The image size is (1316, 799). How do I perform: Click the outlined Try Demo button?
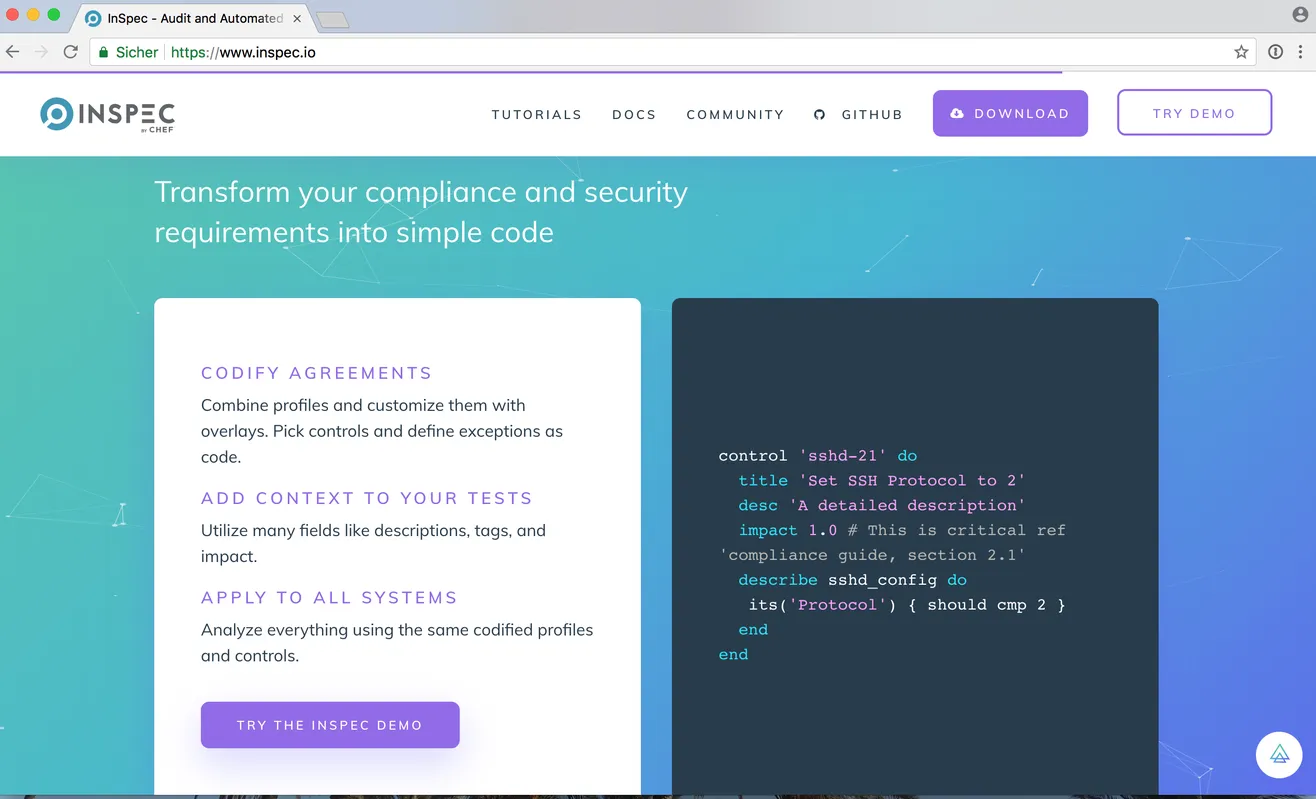coord(1194,113)
